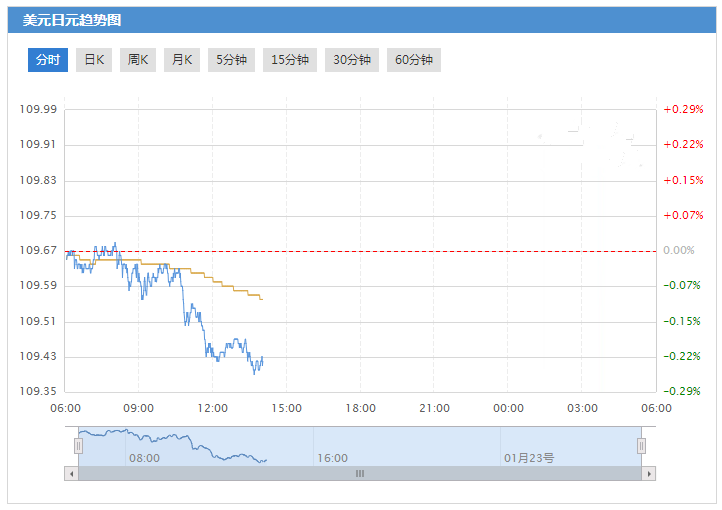The image size is (722, 510).
Task: Click the scrollbar left arrow
Action: coord(70,473)
